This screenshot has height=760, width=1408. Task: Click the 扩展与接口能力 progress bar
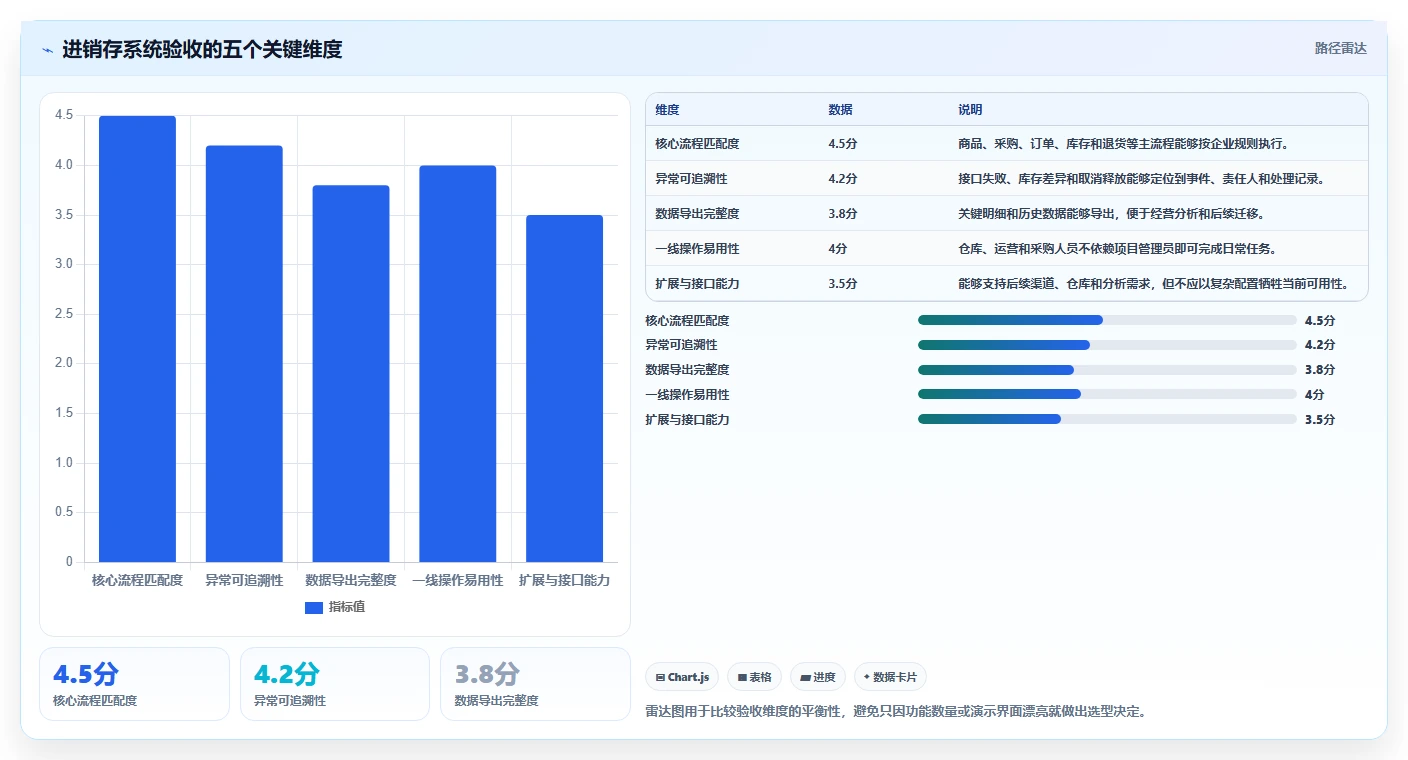[x=1107, y=419]
